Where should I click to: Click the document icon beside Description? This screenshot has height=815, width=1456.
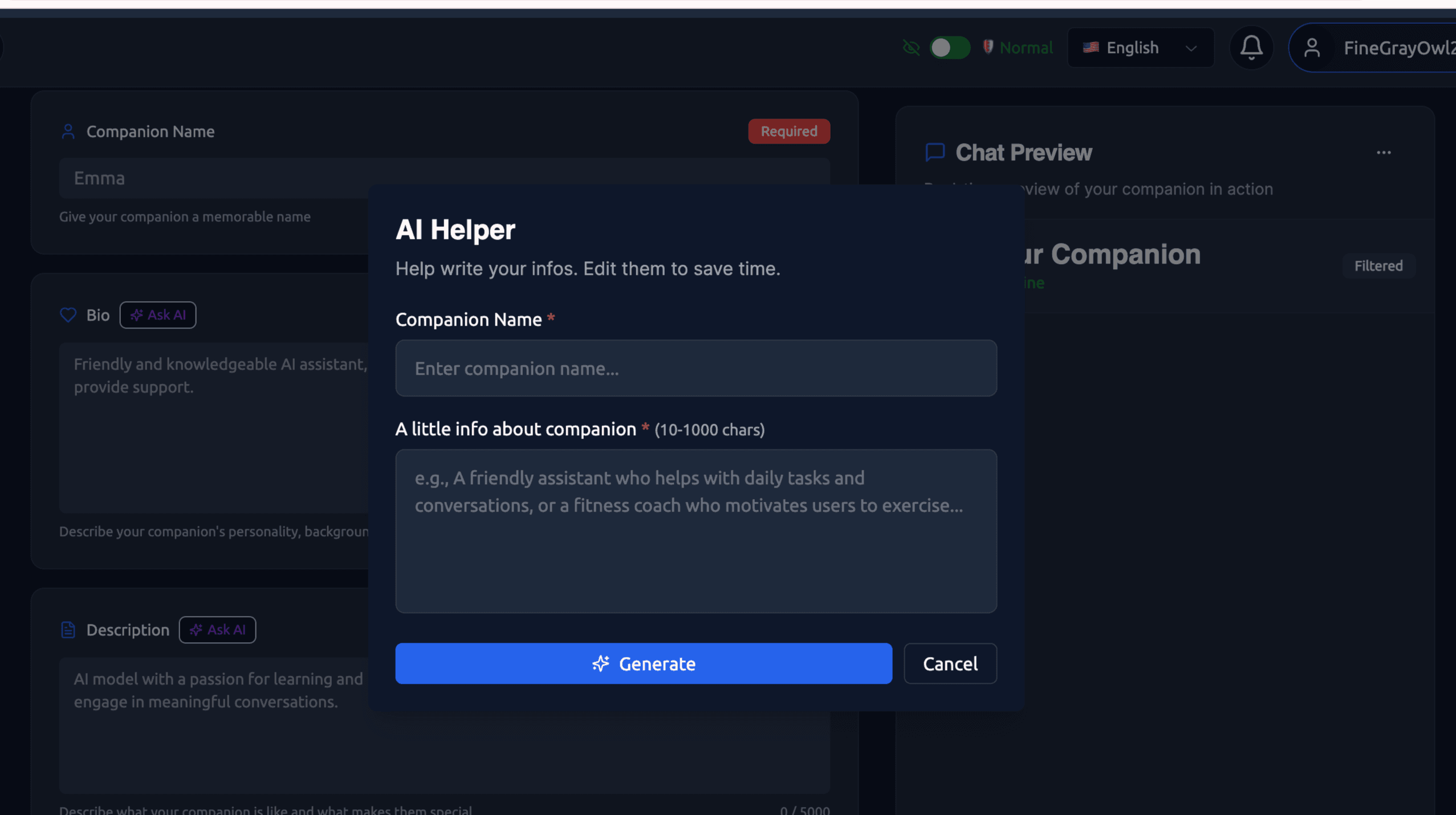pyautogui.click(x=68, y=630)
